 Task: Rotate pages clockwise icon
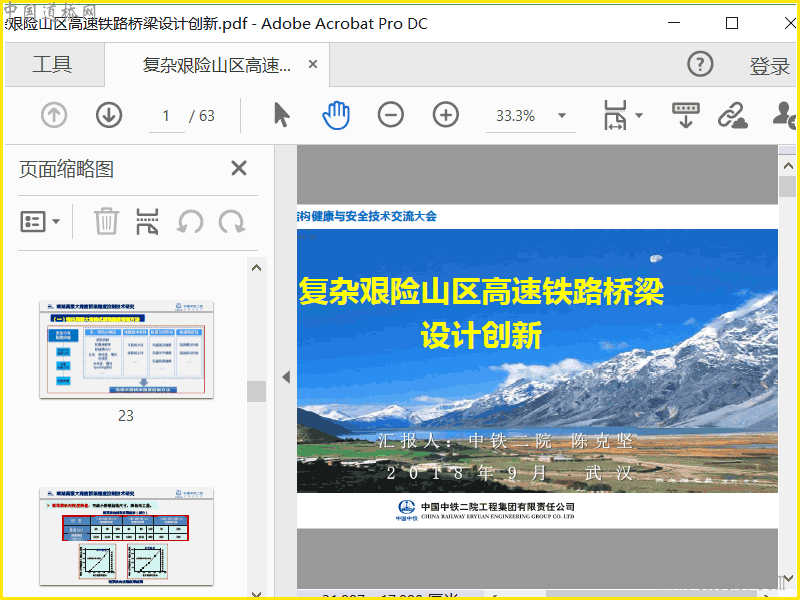tap(232, 222)
